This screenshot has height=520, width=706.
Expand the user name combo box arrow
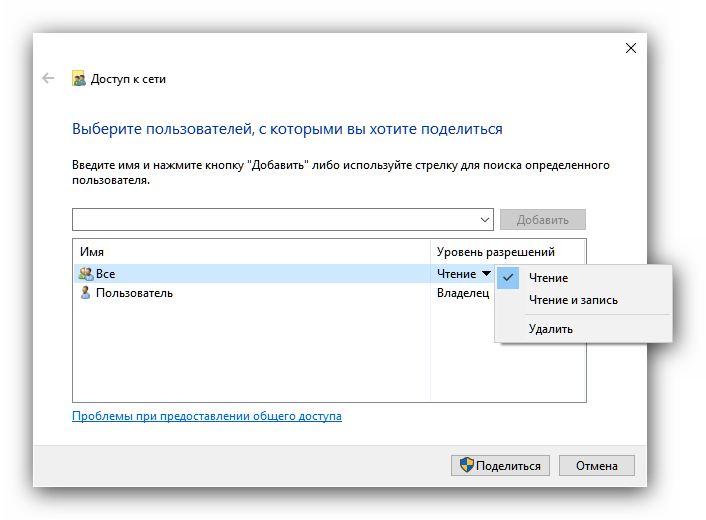[x=485, y=220]
